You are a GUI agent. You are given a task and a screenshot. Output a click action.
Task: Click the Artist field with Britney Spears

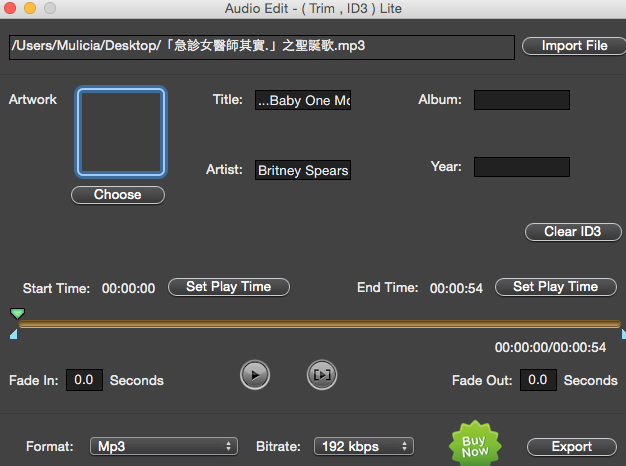point(303,170)
